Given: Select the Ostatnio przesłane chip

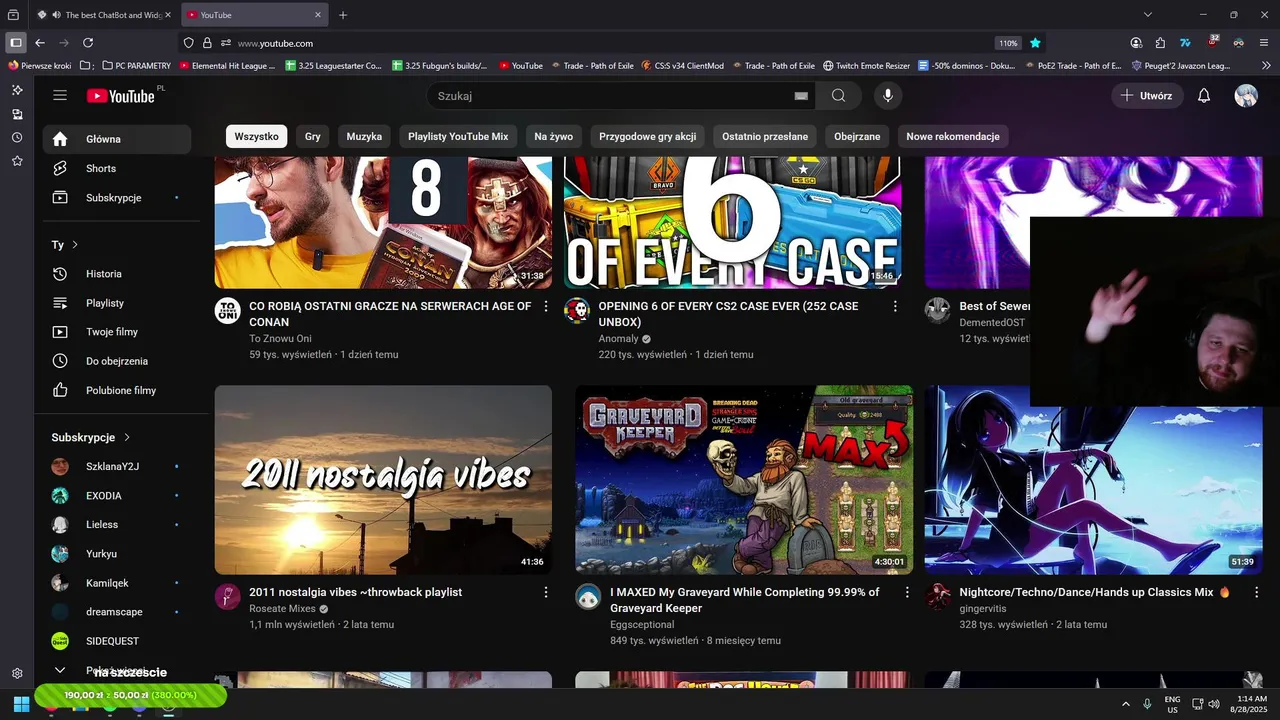Looking at the screenshot, I should pos(765,136).
